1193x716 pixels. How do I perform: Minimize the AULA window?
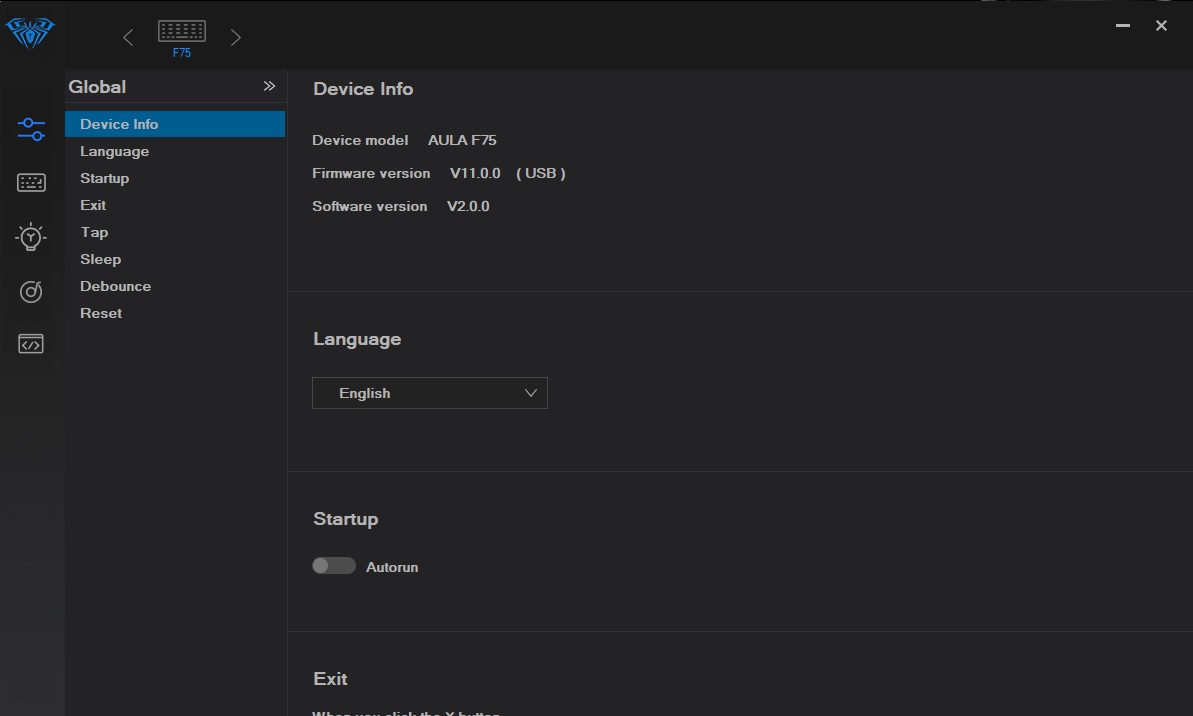pyautogui.click(x=1122, y=26)
